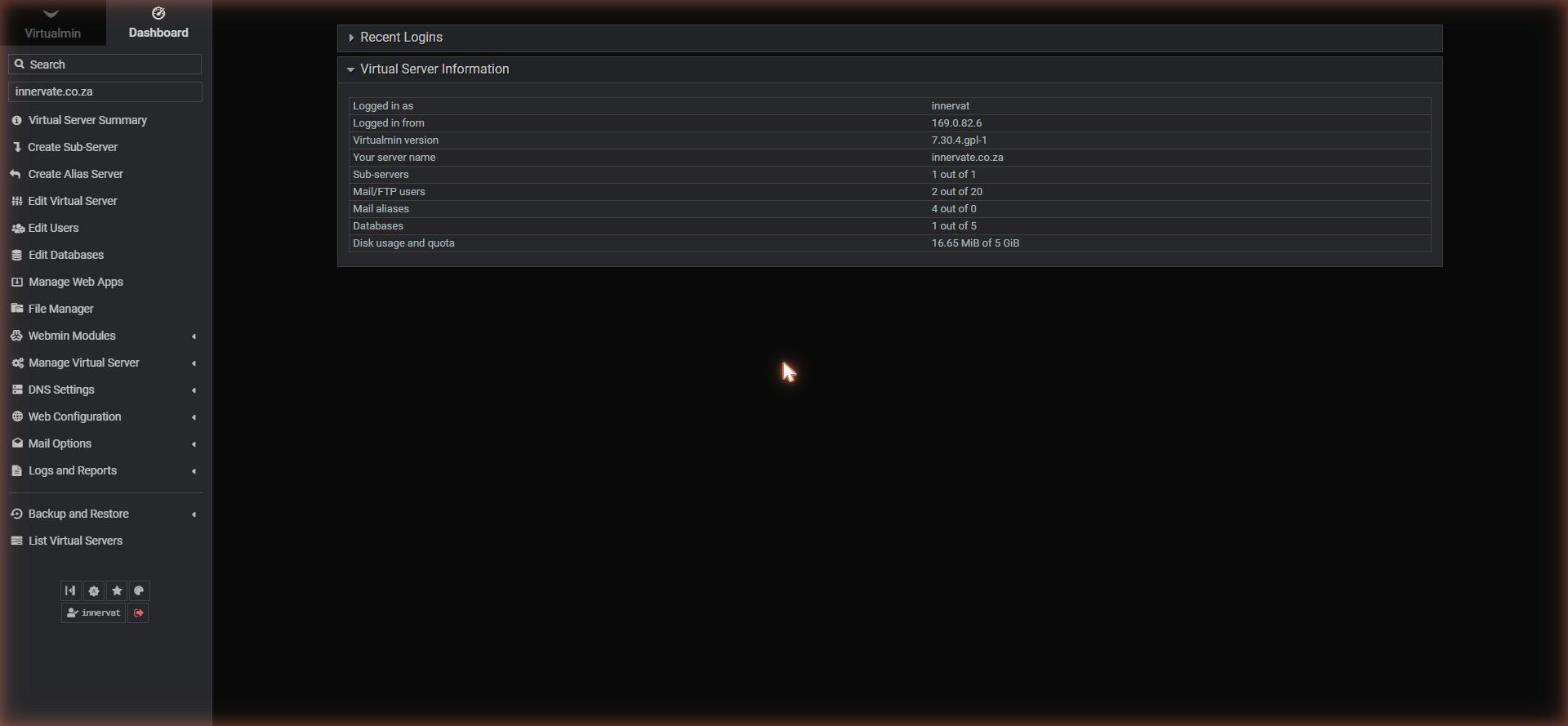Click the Edit Databases stack icon
This screenshot has height=726, width=1568.
click(x=16, y=255)
